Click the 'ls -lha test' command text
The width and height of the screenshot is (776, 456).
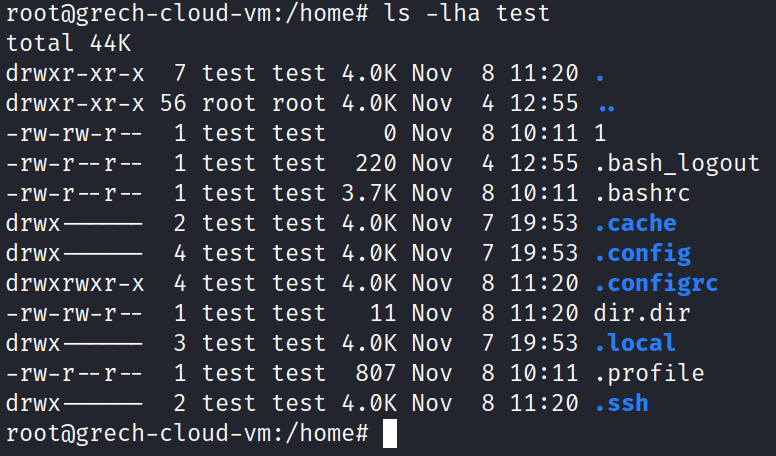coord(467,13)
